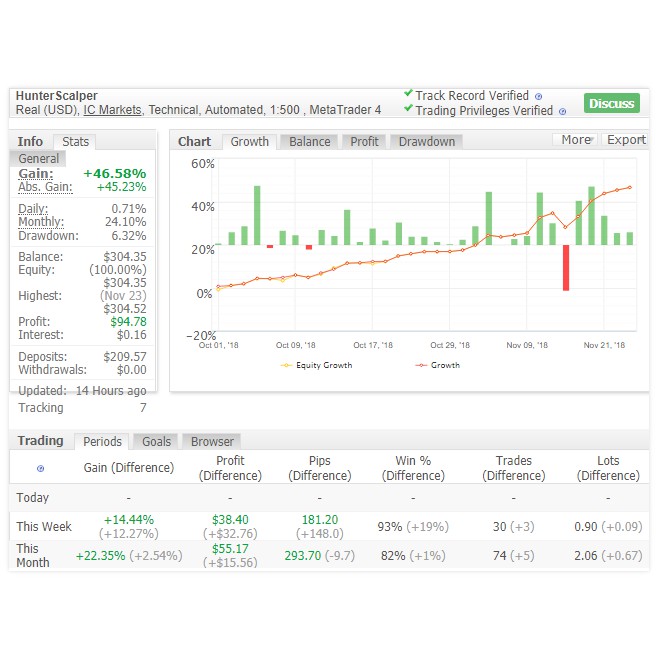Open the IC Markets broker link
This screenshot has height=659, width=659.
112,110
